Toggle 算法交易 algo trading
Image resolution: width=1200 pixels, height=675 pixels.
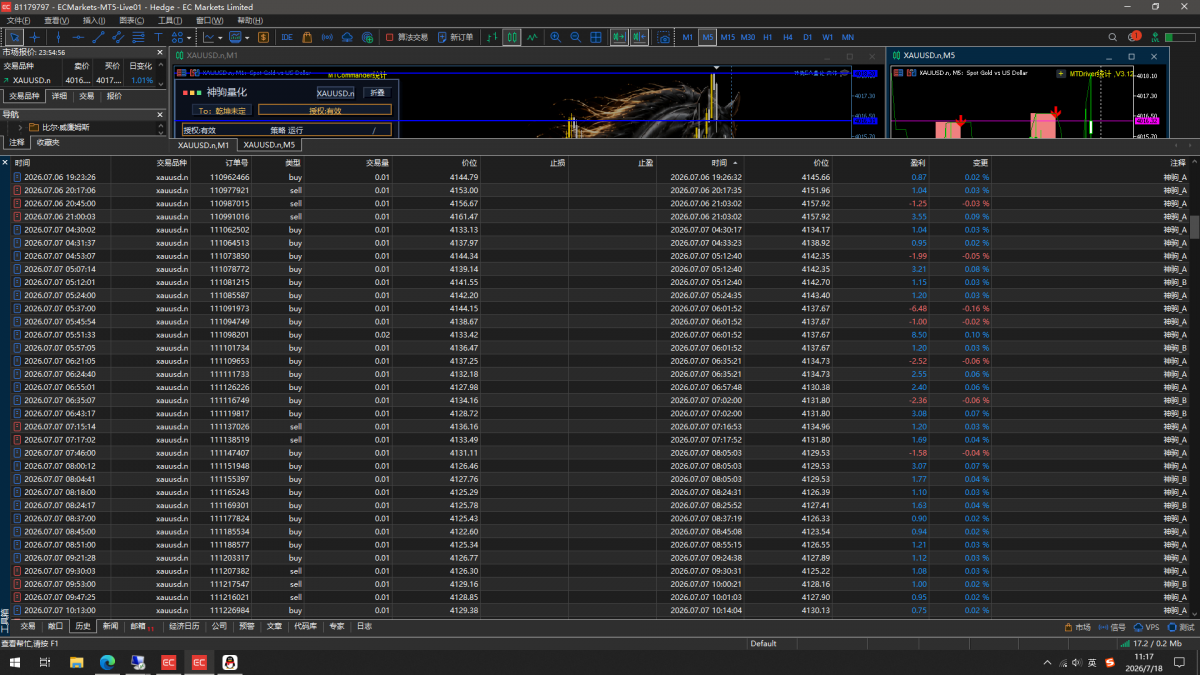[406, 37]
